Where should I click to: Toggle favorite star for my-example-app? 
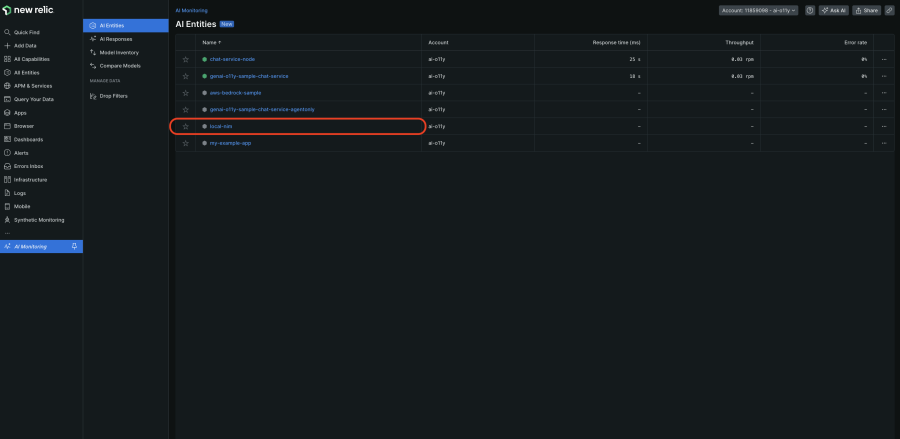click(185, 143)
